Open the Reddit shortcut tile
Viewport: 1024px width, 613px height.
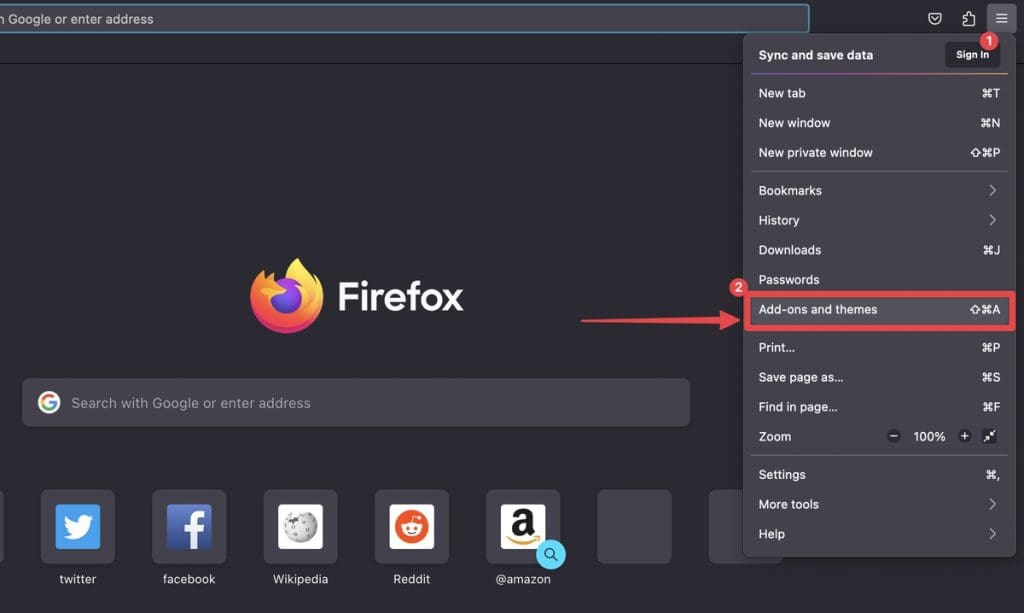click(x=411, y=527)
